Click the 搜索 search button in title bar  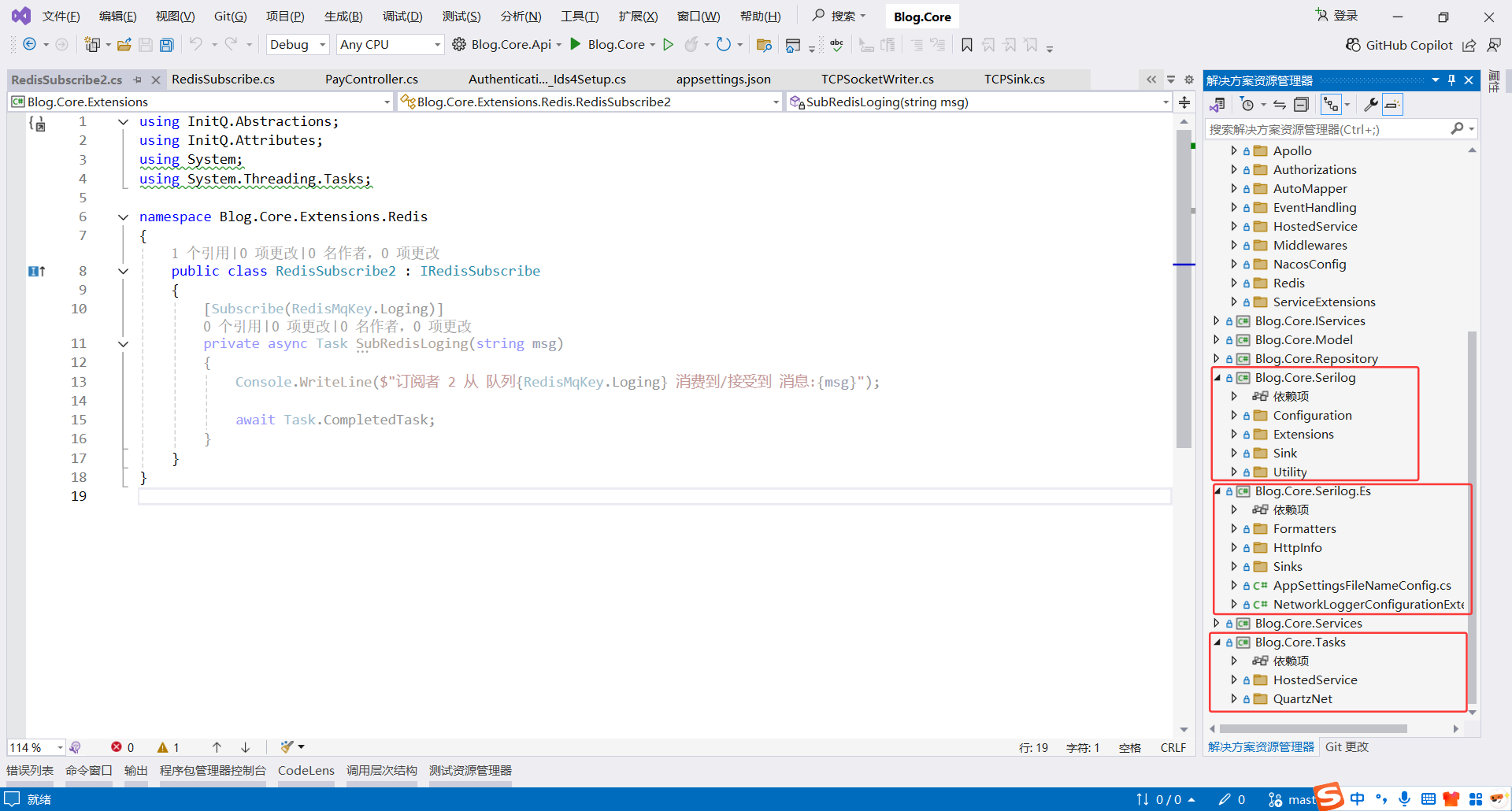point(839,16)
